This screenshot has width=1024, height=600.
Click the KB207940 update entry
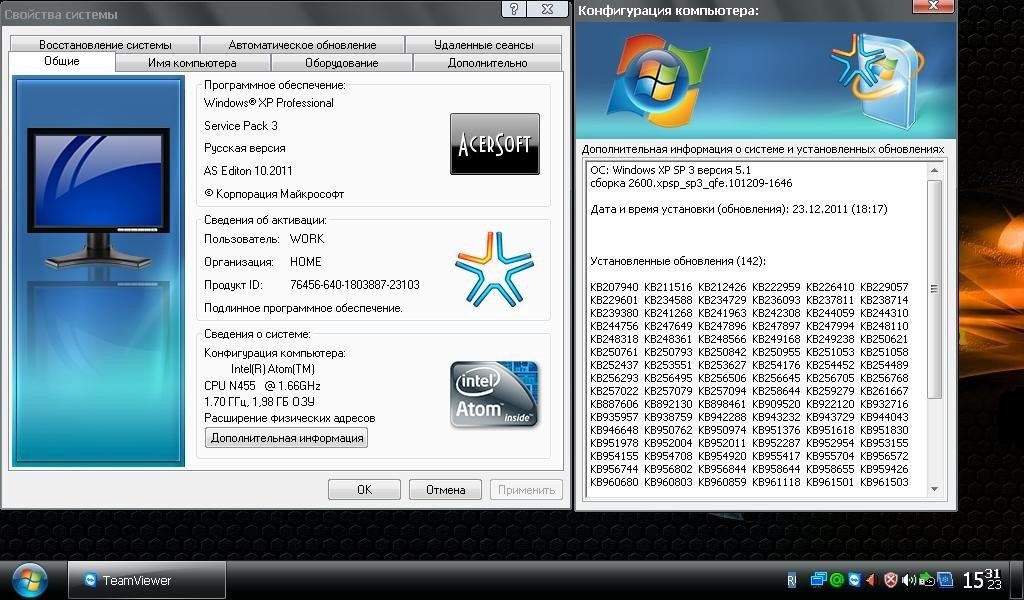point(615,287)
